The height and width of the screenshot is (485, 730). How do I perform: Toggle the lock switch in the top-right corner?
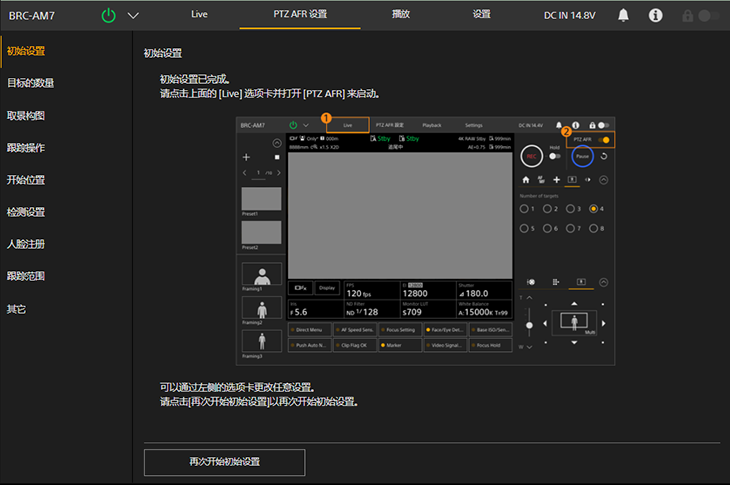click(x=707, y=16)
